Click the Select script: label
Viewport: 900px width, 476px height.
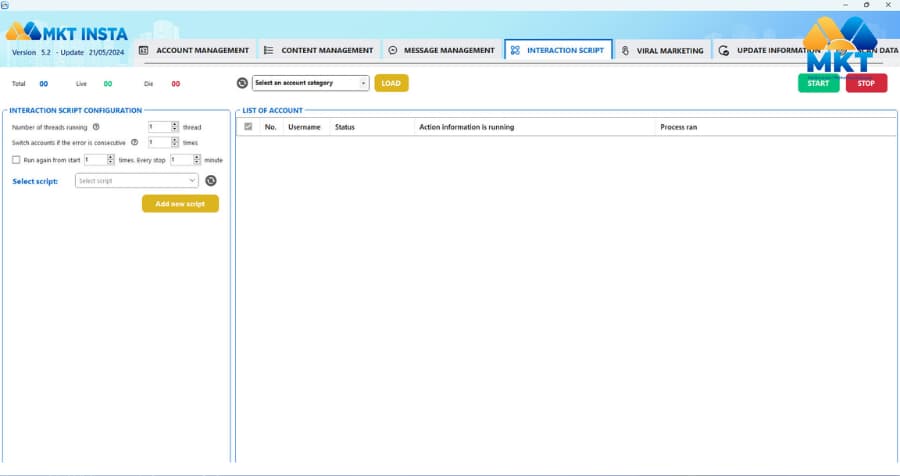point(35,181)
